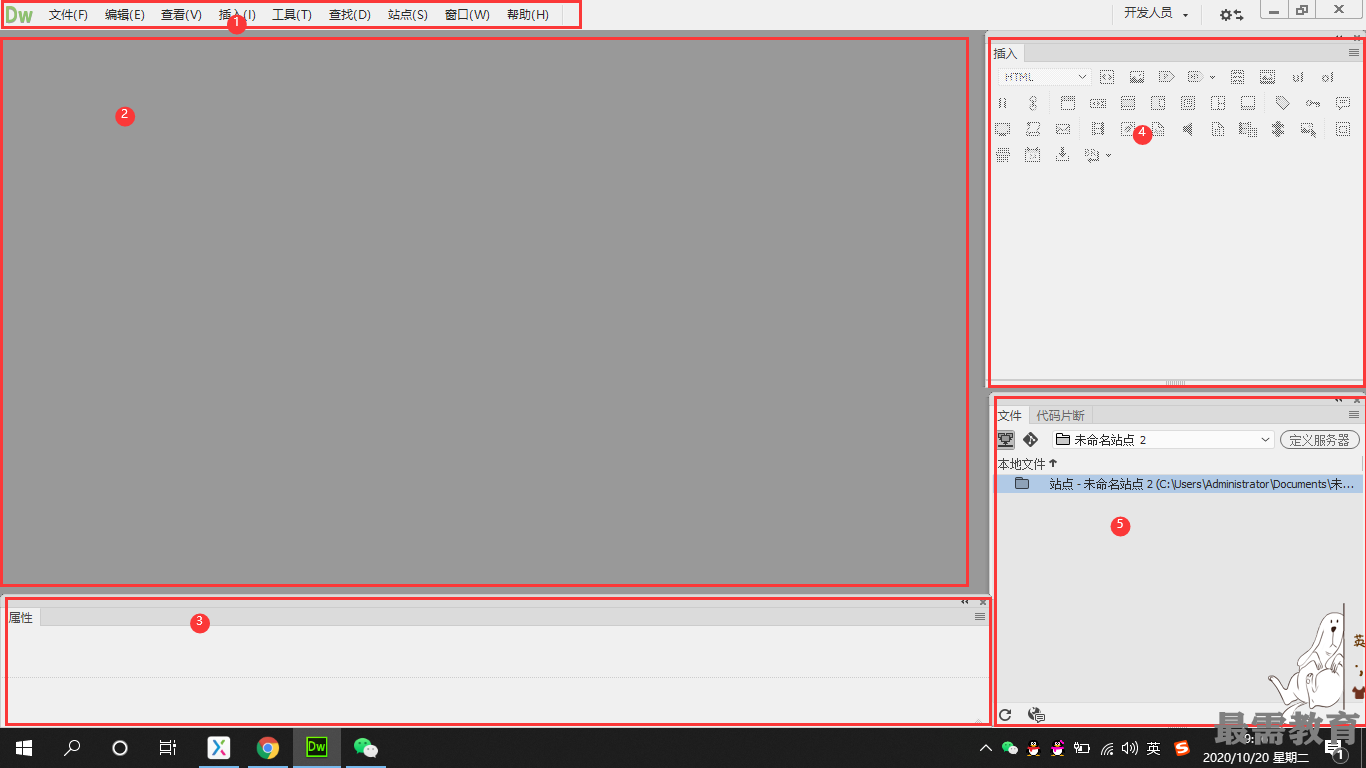The height and width of the screenshot is (768, 1366).
Task: Click the Git view icon in Files panel
Action: [1031, 440]
